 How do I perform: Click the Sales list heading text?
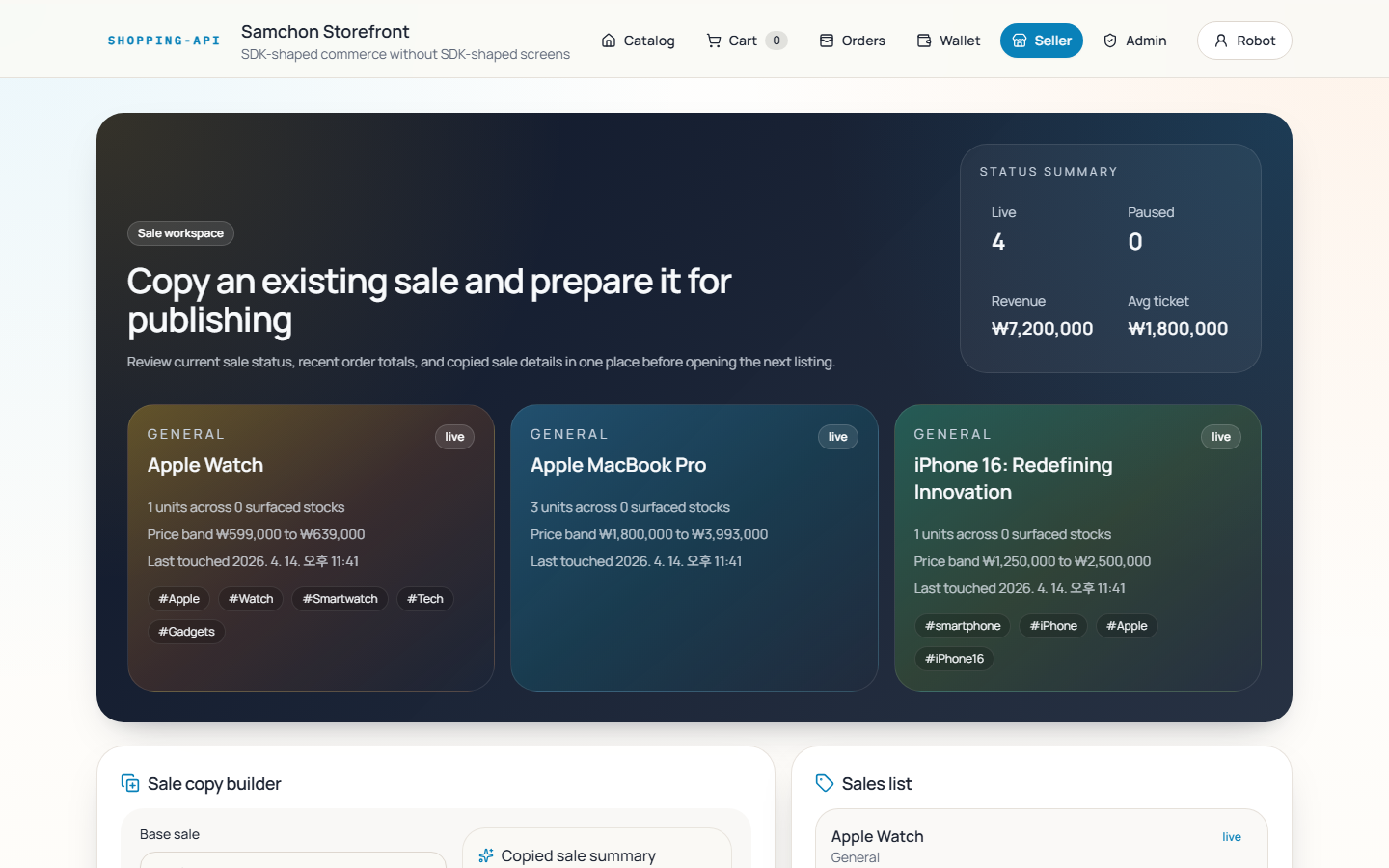pyautogui.click(x=877, y=784)
